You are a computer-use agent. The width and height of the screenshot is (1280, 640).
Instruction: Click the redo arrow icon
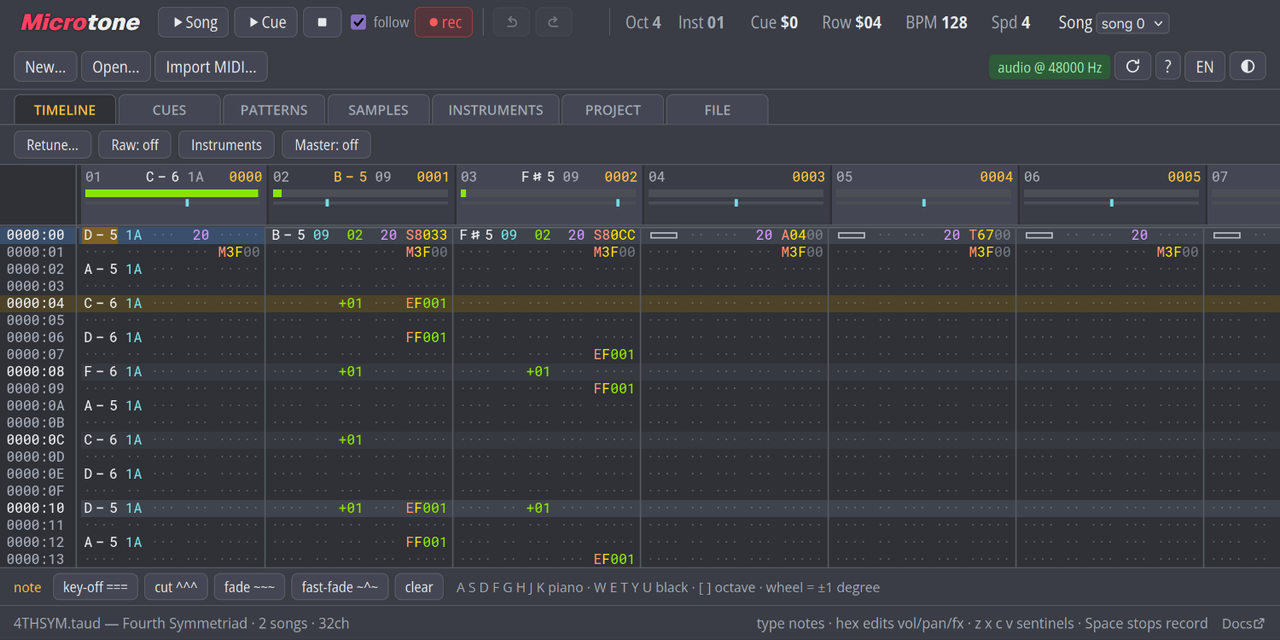[x=553, y=22]
